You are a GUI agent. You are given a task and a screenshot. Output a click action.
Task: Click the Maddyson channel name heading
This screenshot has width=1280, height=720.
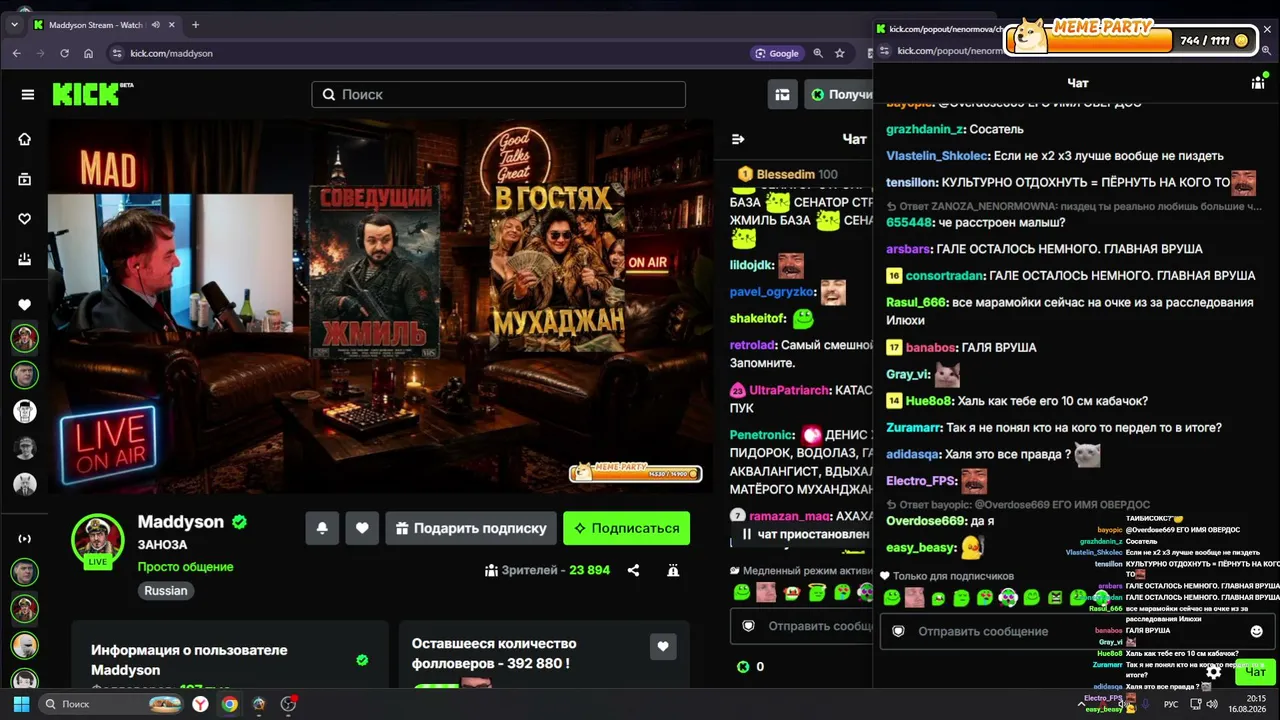coord(181,522)
